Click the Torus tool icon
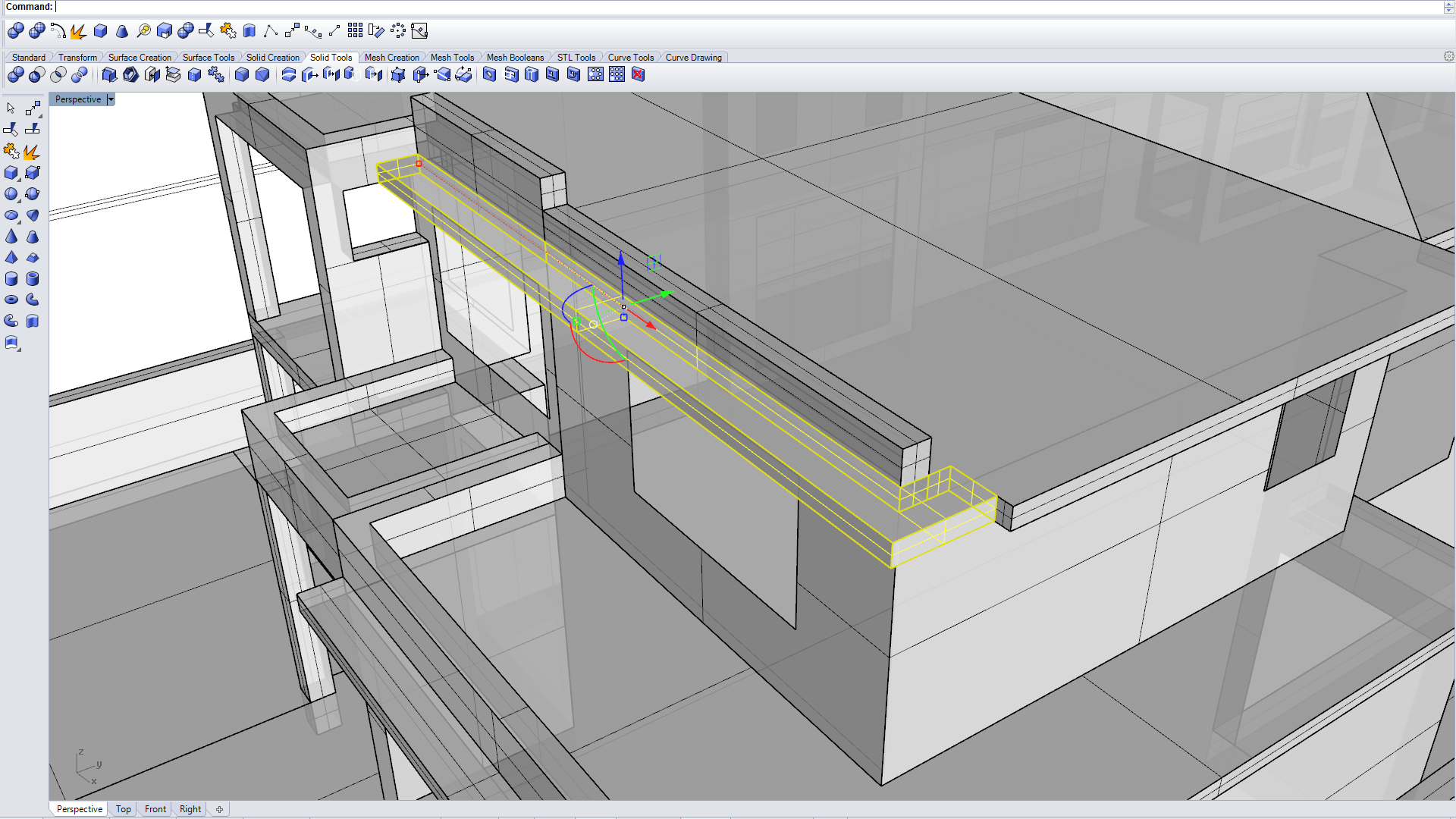Screen dimensions: 1456x819 [11, 300]
